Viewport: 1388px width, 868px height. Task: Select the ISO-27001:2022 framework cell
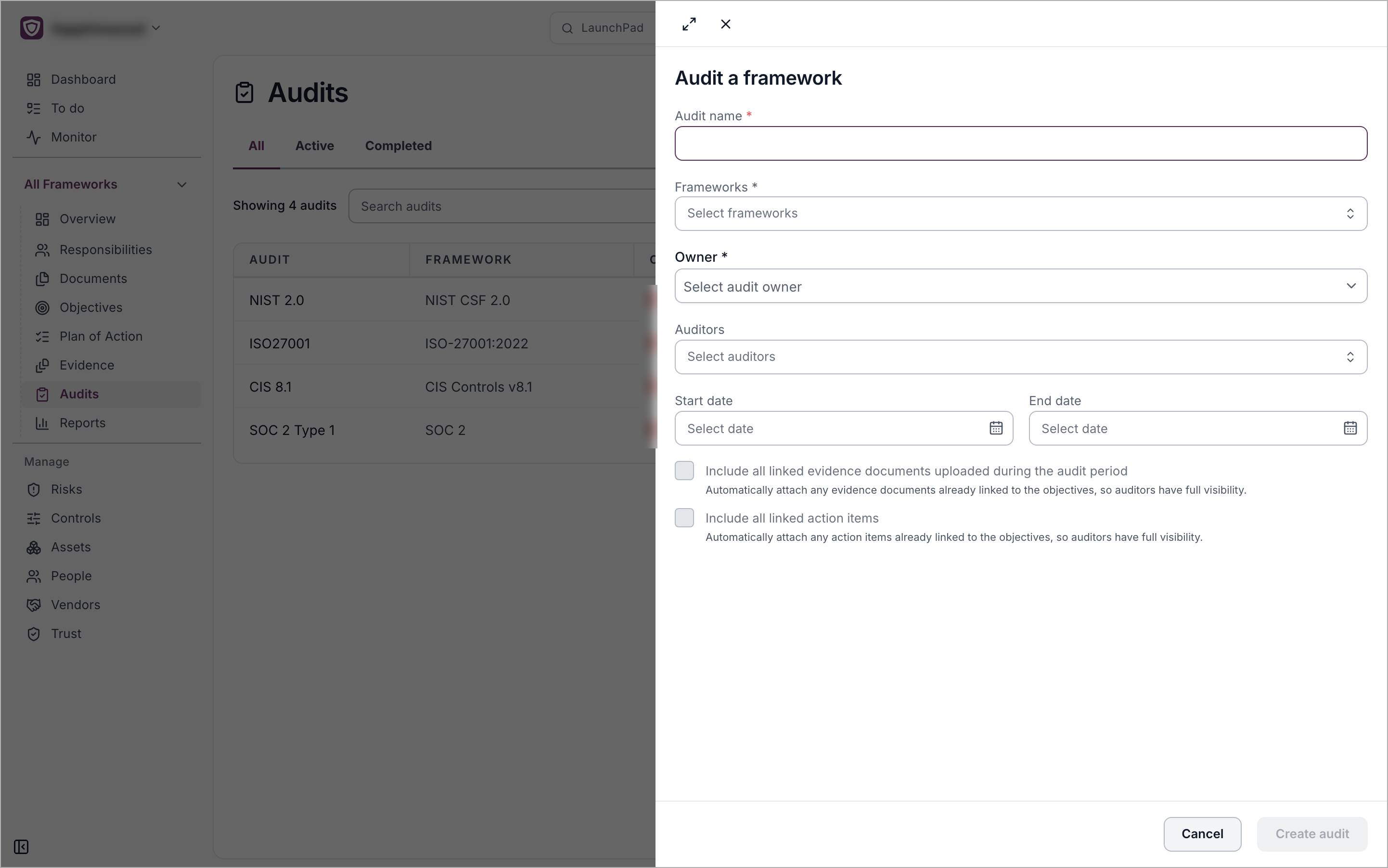click(476, 344)
